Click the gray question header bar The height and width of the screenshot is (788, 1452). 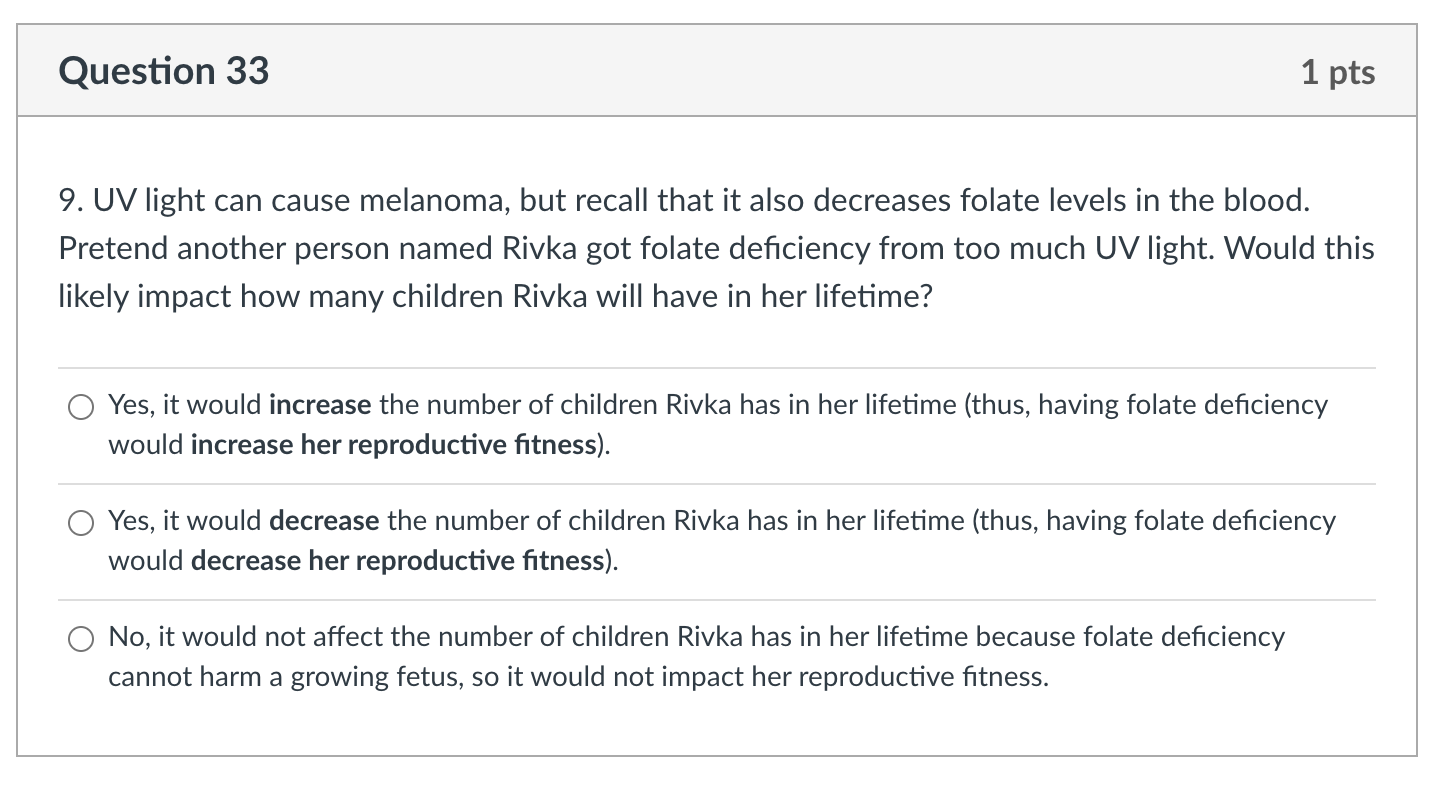tap(716, 71)
